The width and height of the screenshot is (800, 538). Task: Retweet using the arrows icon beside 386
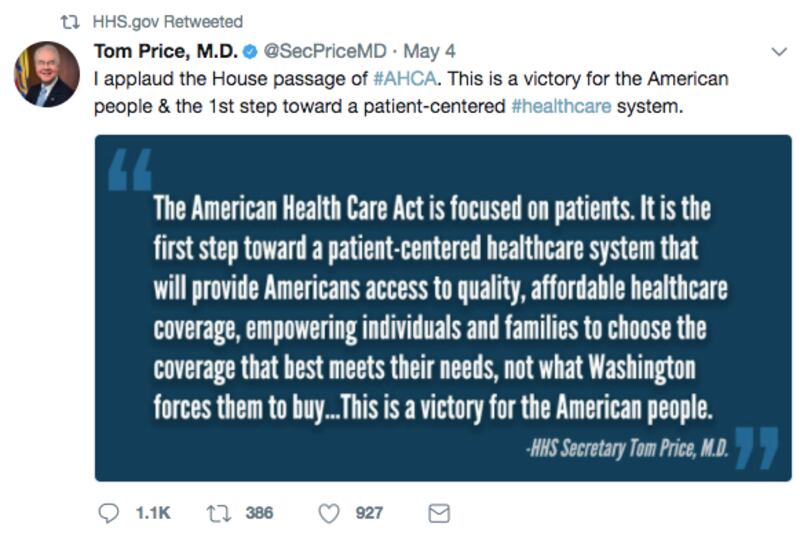[x=216, y=513]
